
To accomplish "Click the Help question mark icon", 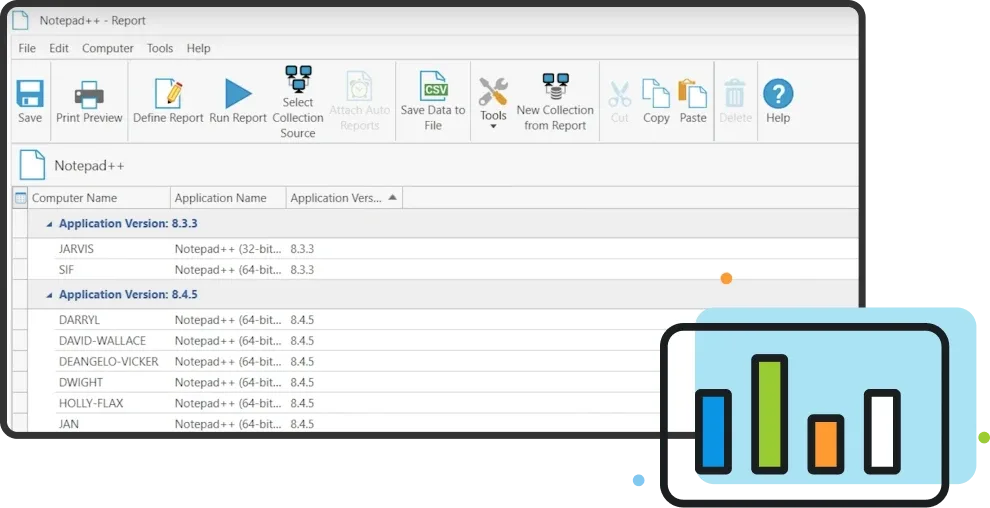I will pos(778,93).
